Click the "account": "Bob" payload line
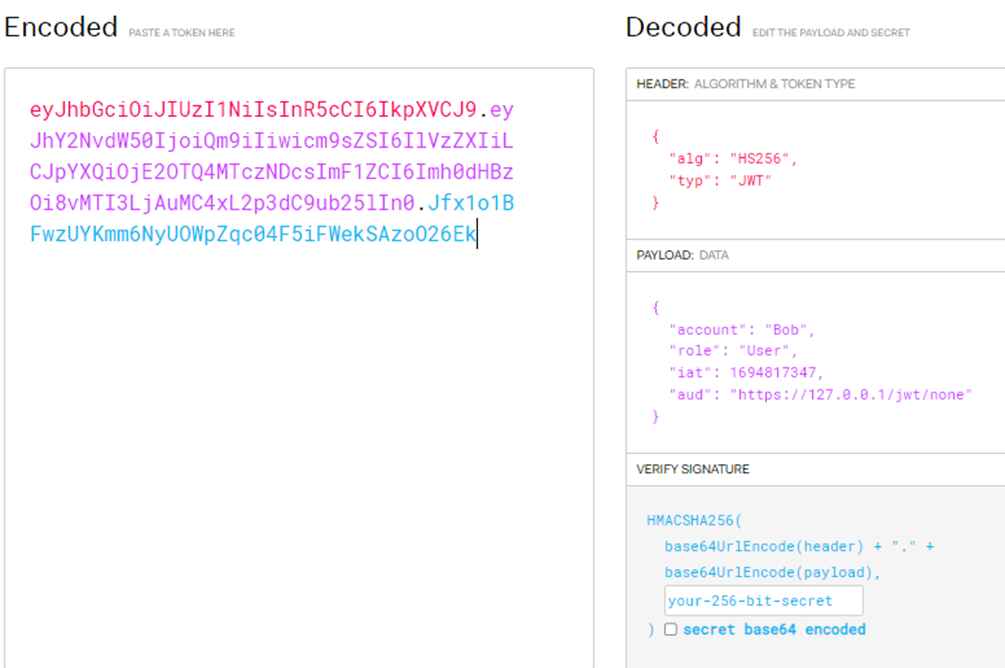 [x=742, y=330]
